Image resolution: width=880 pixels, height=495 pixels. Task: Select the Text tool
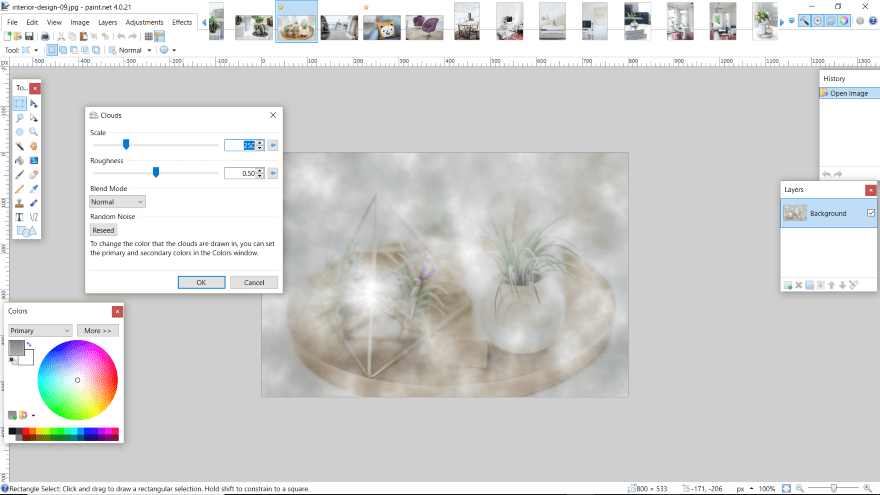(x=20, y=217)
